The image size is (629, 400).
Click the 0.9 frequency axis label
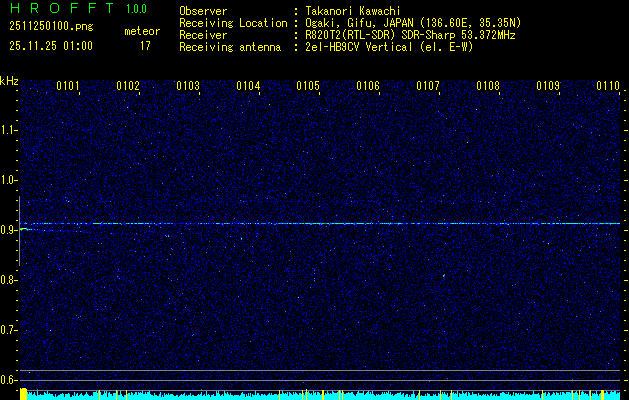(9, 230)
